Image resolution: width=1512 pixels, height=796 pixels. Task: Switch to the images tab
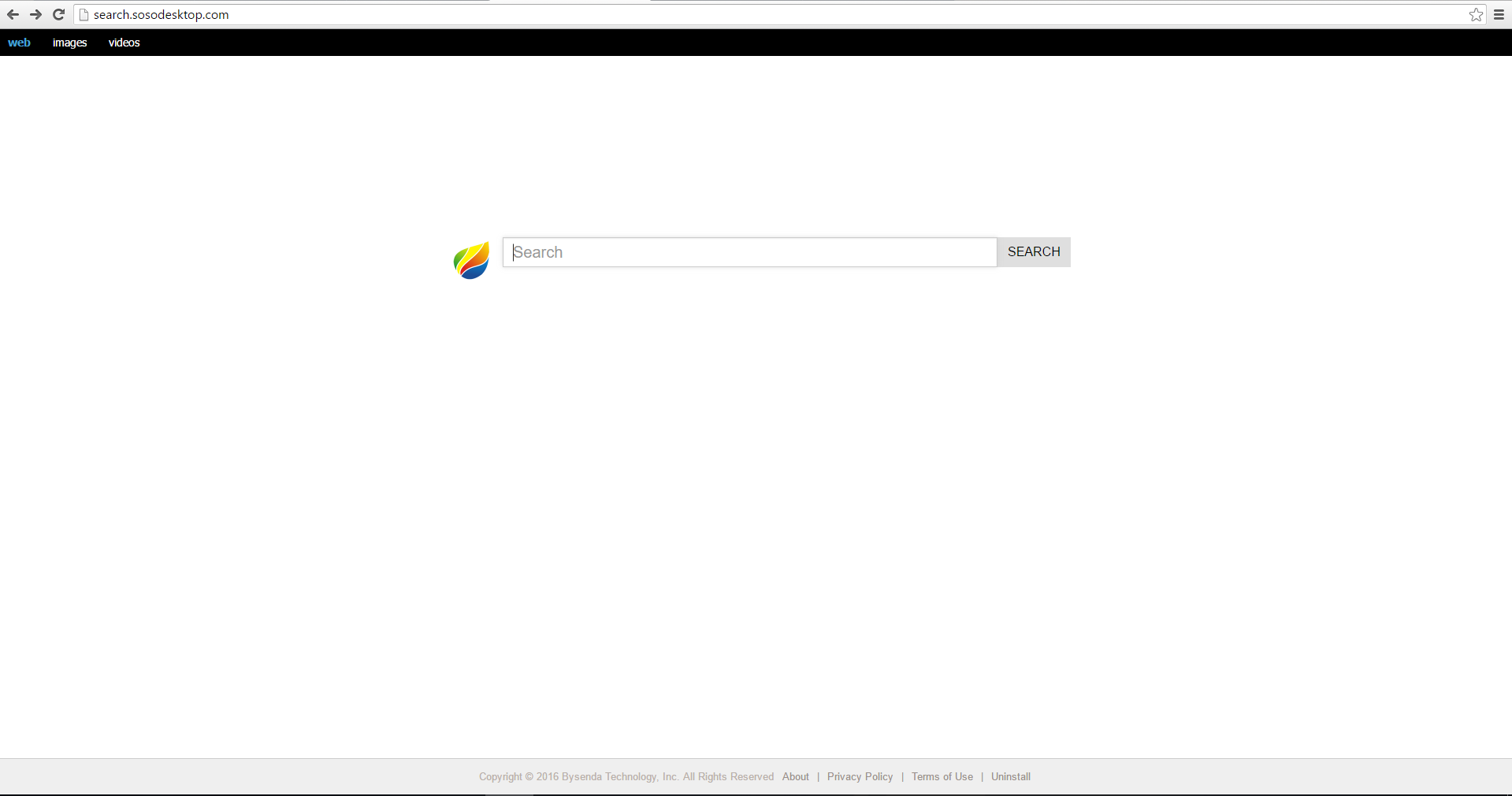69,43
